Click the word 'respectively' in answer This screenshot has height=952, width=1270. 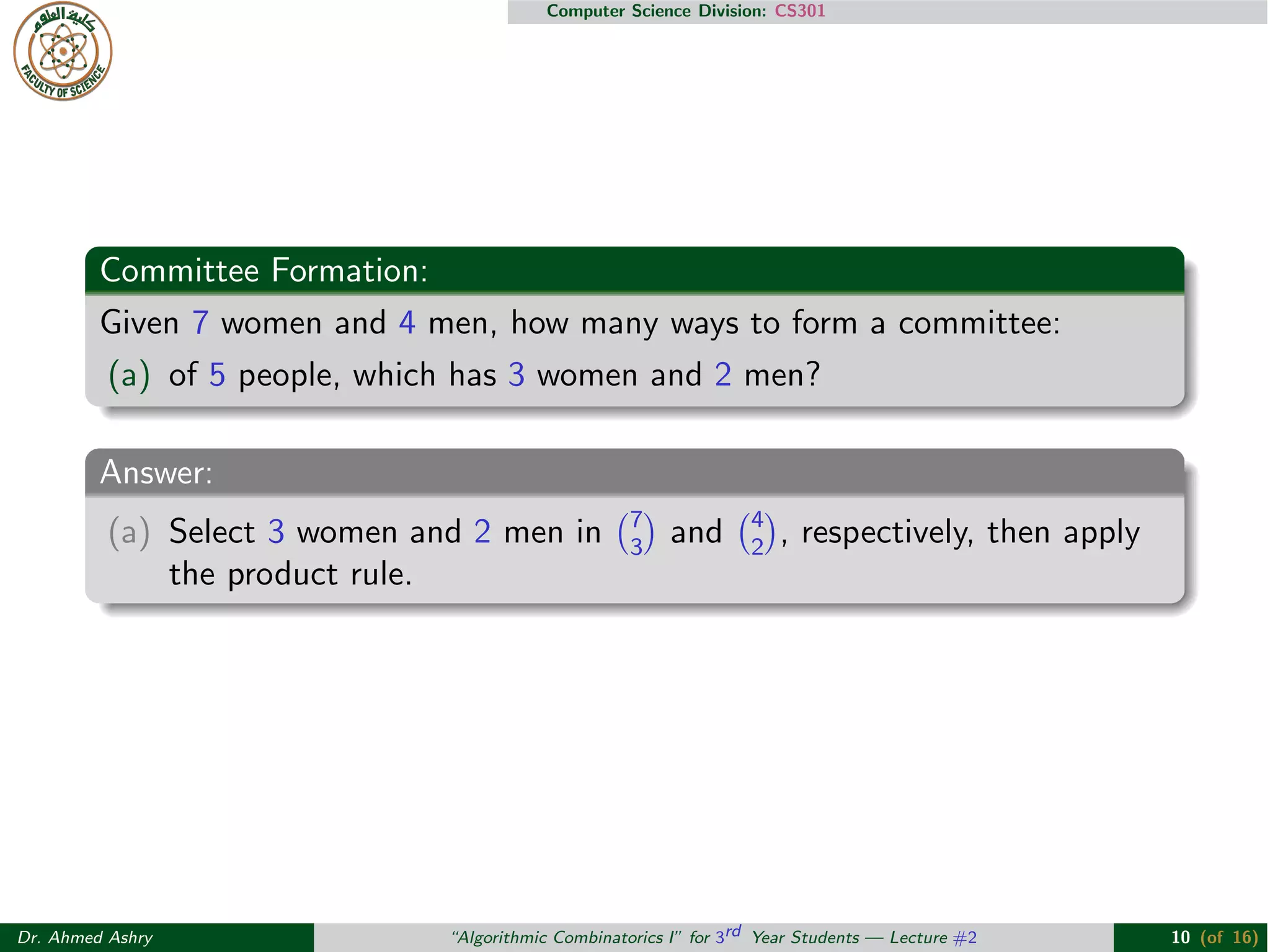click(887, 533)
